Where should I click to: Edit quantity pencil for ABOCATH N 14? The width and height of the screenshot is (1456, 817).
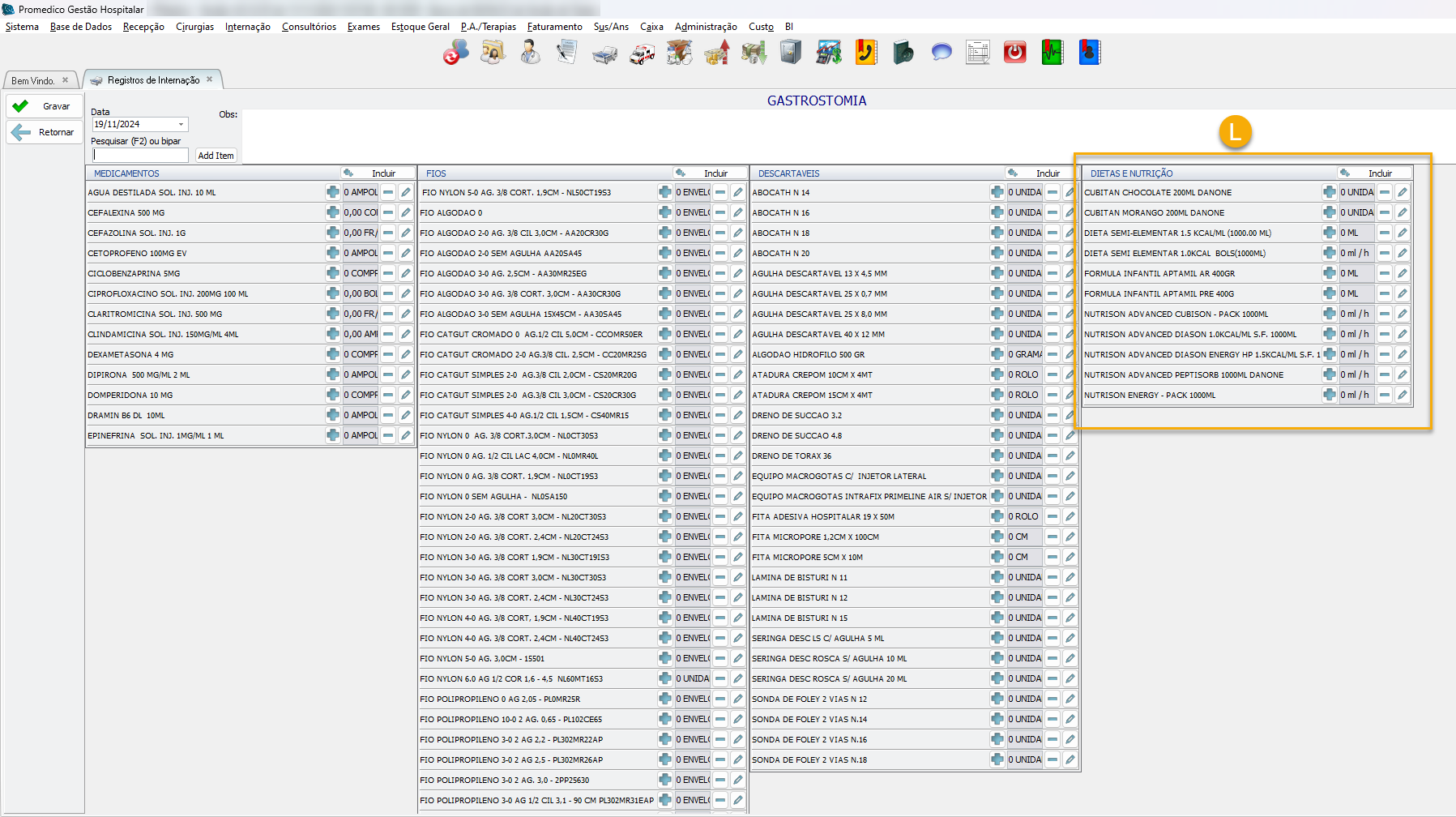click(1070, 192)
